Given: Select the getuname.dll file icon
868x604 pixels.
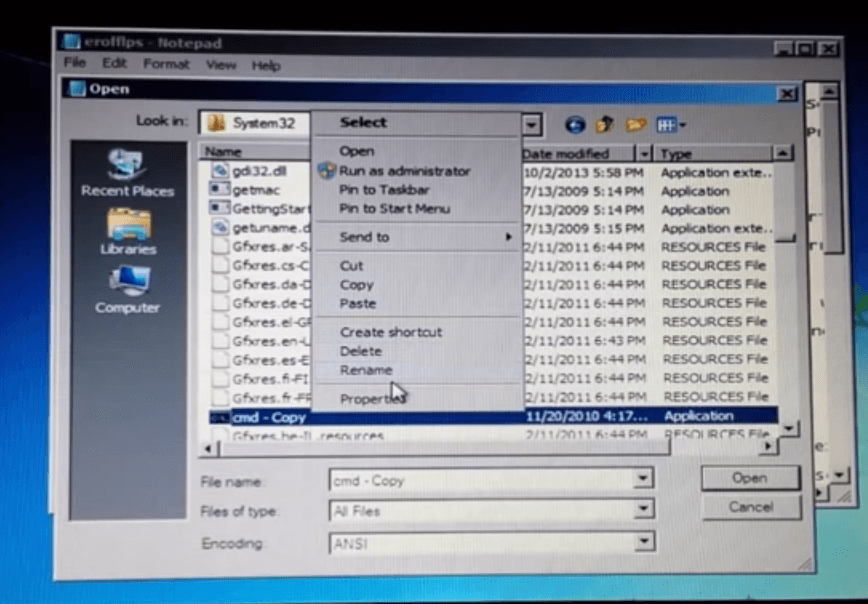Looking at the screenshot, I should 220,227.
